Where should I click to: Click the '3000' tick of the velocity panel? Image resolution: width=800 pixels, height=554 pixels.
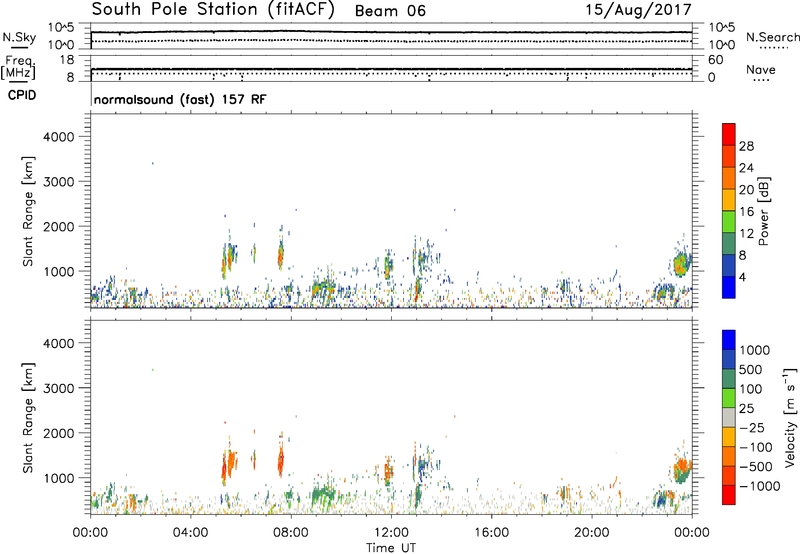coord(58,388)
